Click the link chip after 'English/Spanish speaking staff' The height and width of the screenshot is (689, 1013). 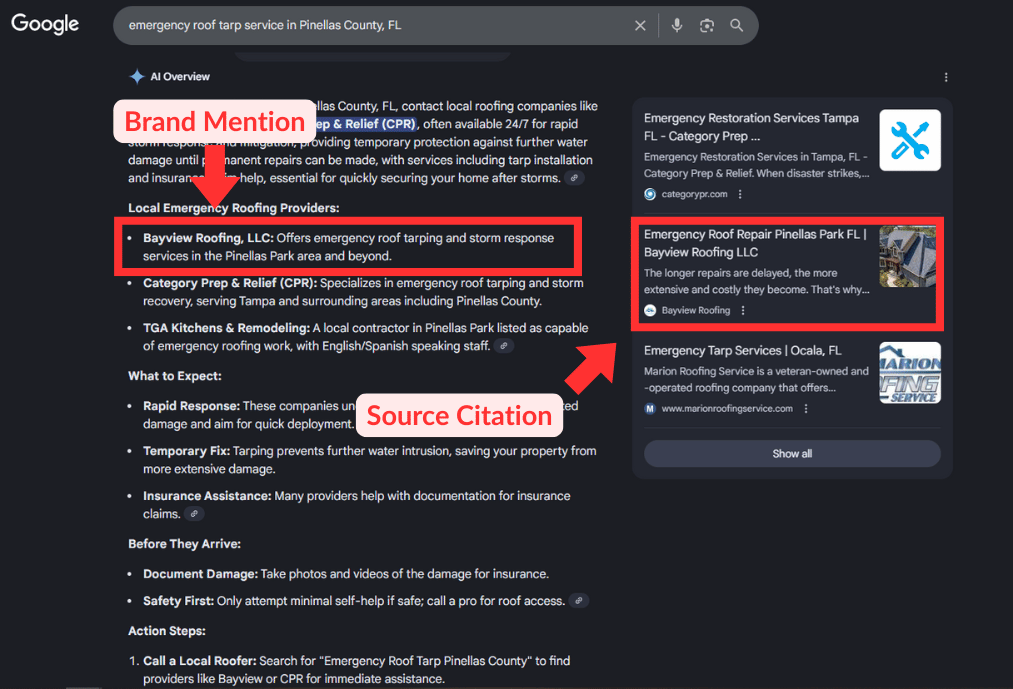[504, 346]
